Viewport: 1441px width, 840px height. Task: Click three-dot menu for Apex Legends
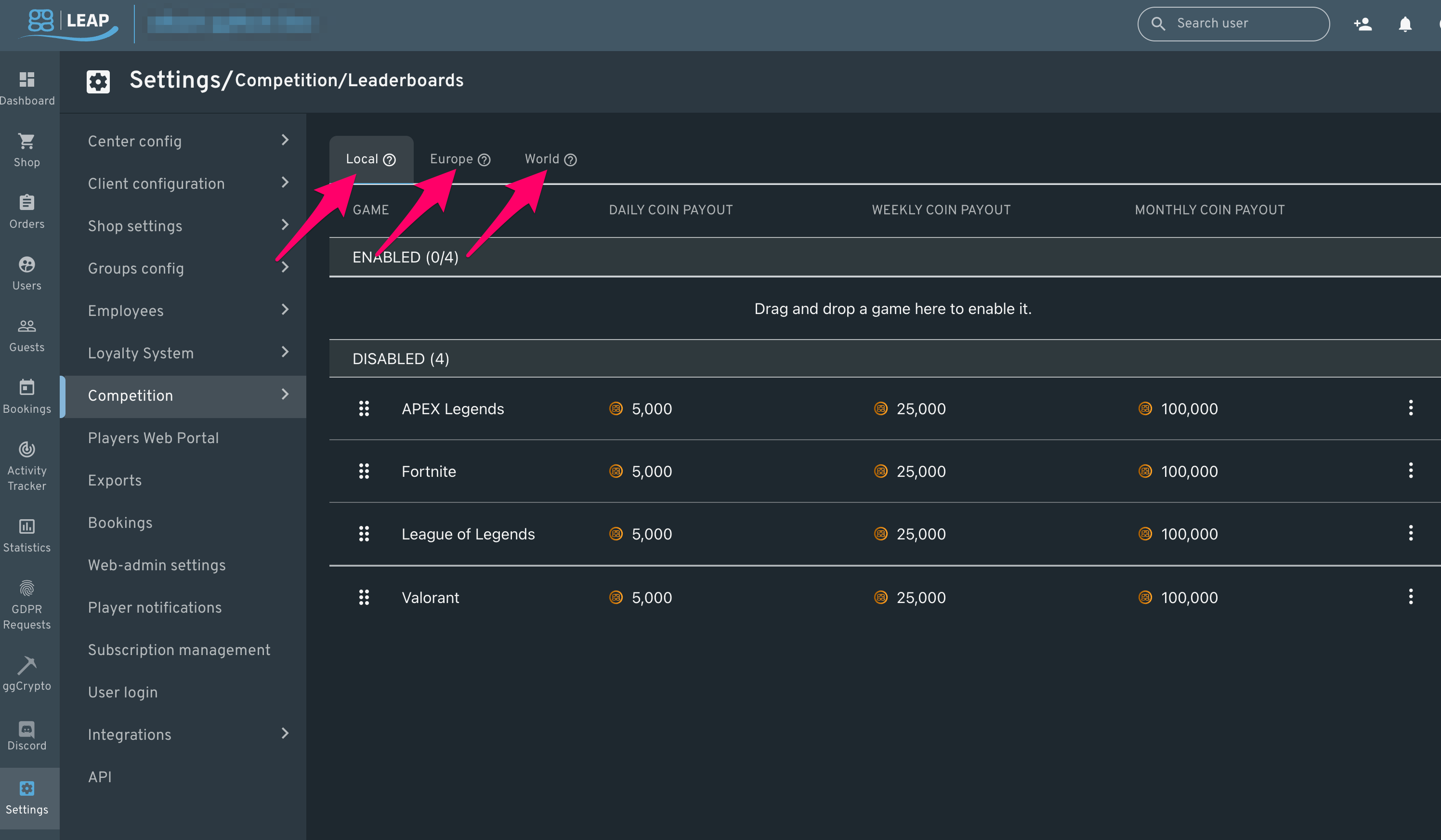point(1411,408)
